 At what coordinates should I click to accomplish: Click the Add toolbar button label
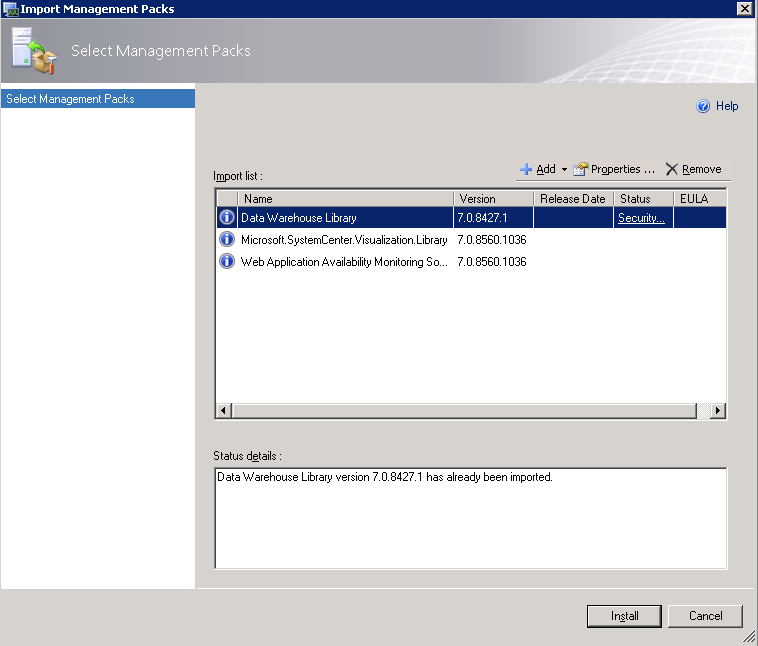[x=546, y=169]
